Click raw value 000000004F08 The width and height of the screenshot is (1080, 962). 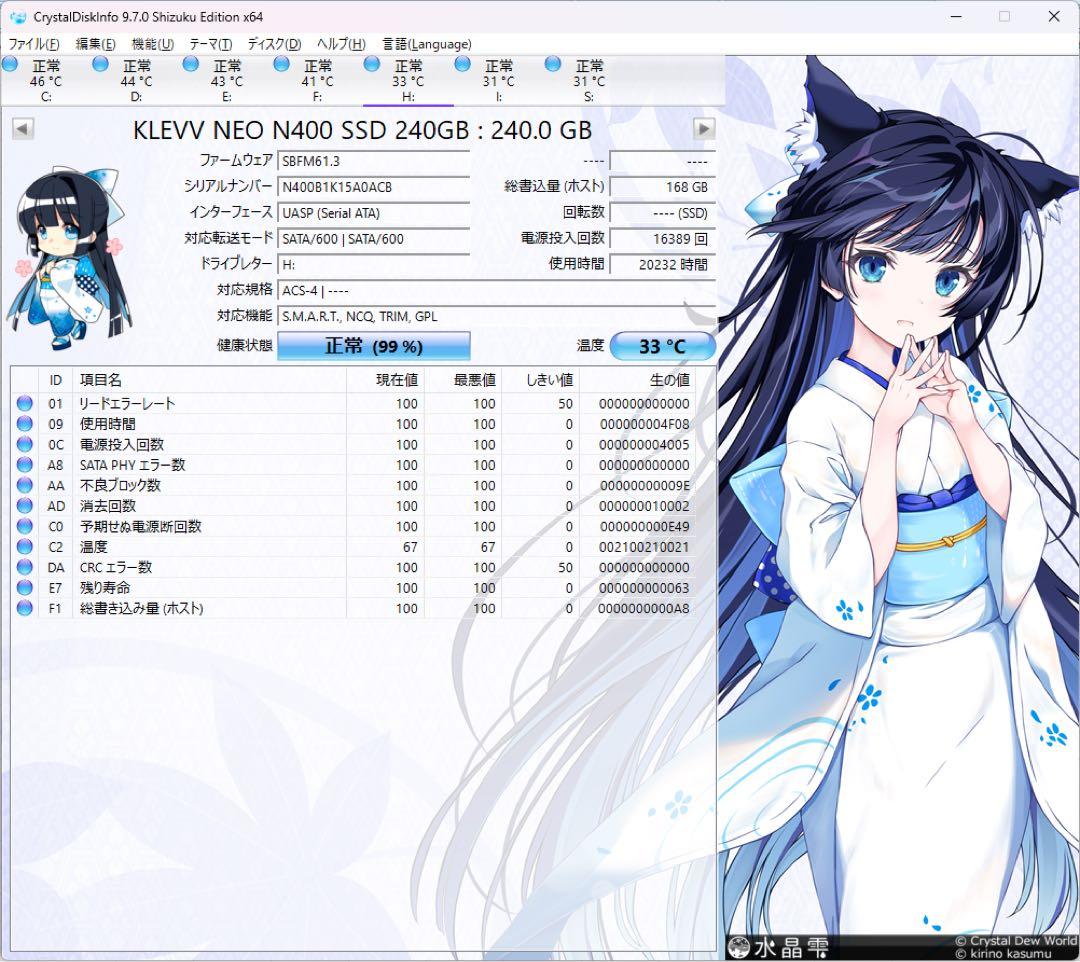pos(644,424)
